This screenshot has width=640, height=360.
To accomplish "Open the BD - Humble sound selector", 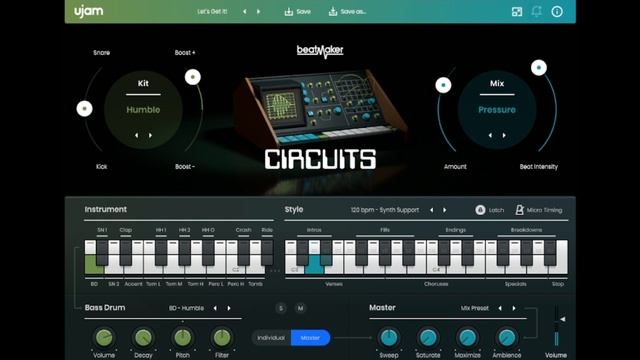I will (186, 308).
